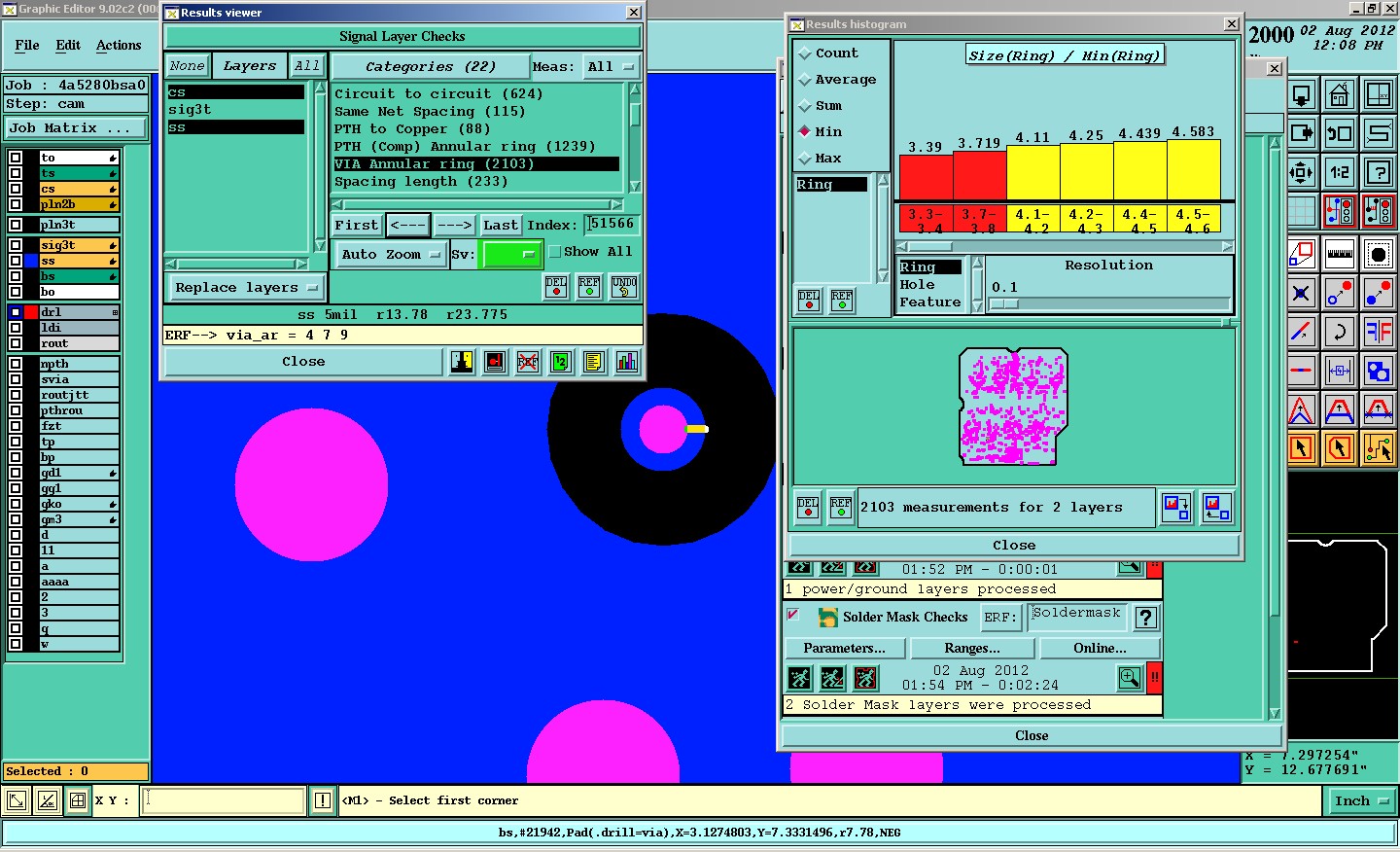Open the Auto Zoom dropdown
Viewport: 1400px width, 852px height.
(391, 255)
